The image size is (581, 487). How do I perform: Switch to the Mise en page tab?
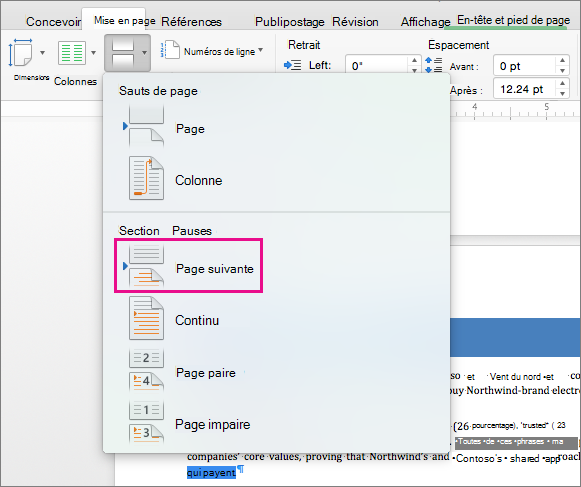(x=124, y=21)
